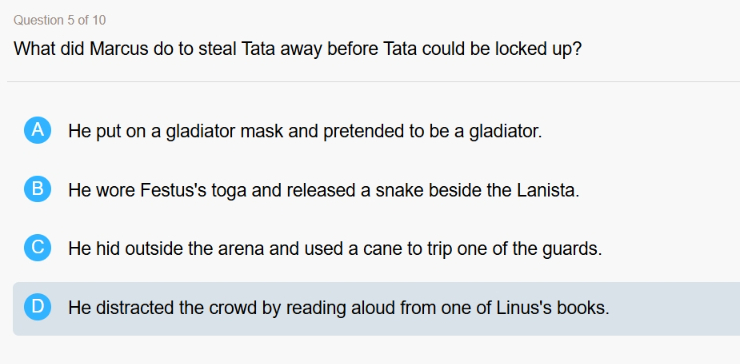Click the question text about Marcus and Tata
The image size is (740, 364).
pyautogui.click(x=297, y=49)
